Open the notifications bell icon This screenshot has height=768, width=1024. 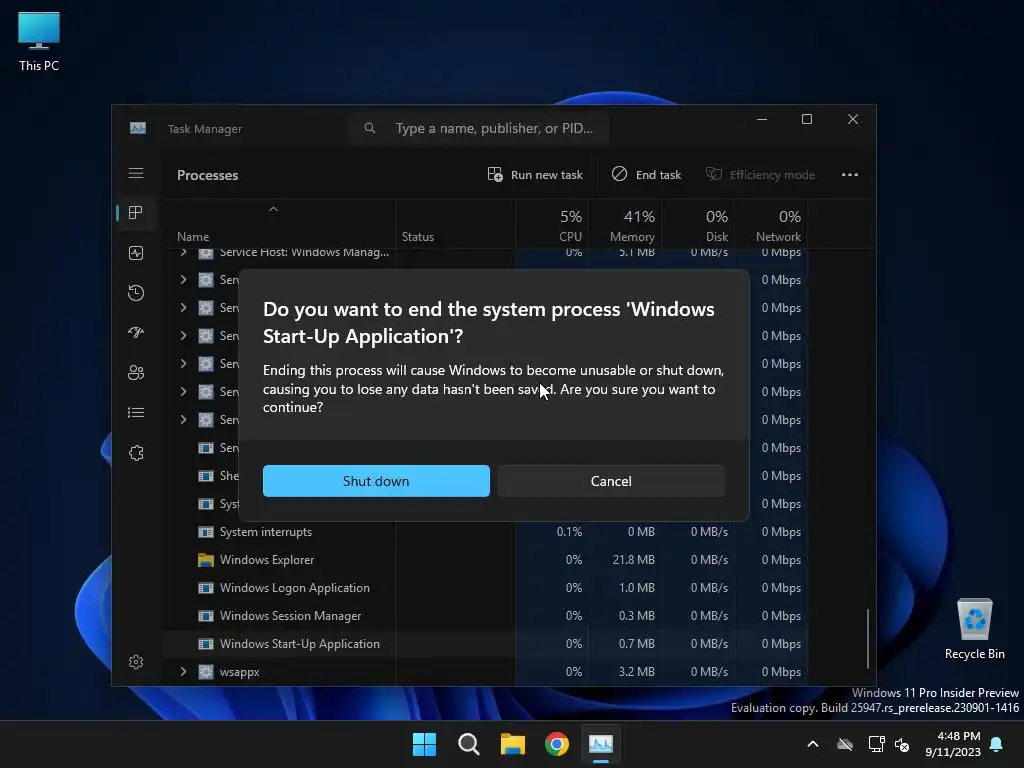tap(997, 744)
